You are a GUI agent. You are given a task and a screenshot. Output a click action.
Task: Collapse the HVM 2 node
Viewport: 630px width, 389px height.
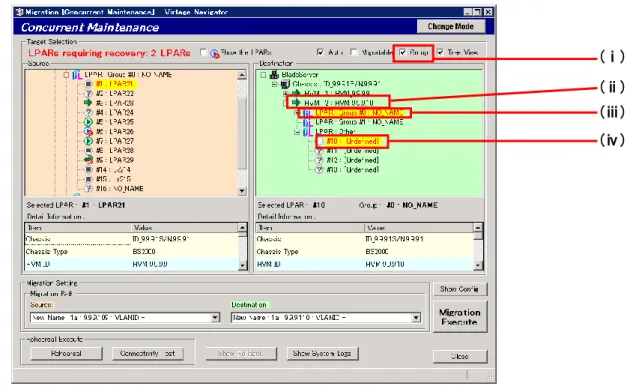[x=286, y=103]
